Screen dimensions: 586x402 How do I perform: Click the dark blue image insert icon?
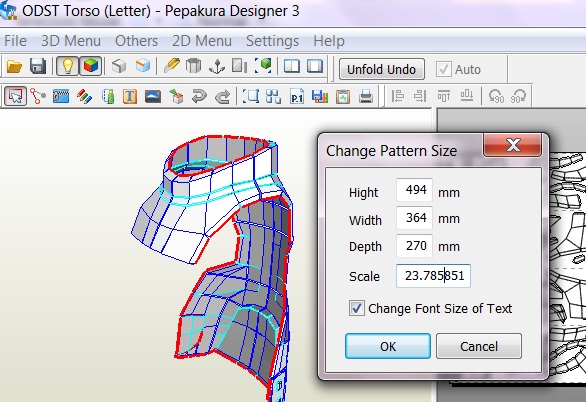click(x=153, y=96)
